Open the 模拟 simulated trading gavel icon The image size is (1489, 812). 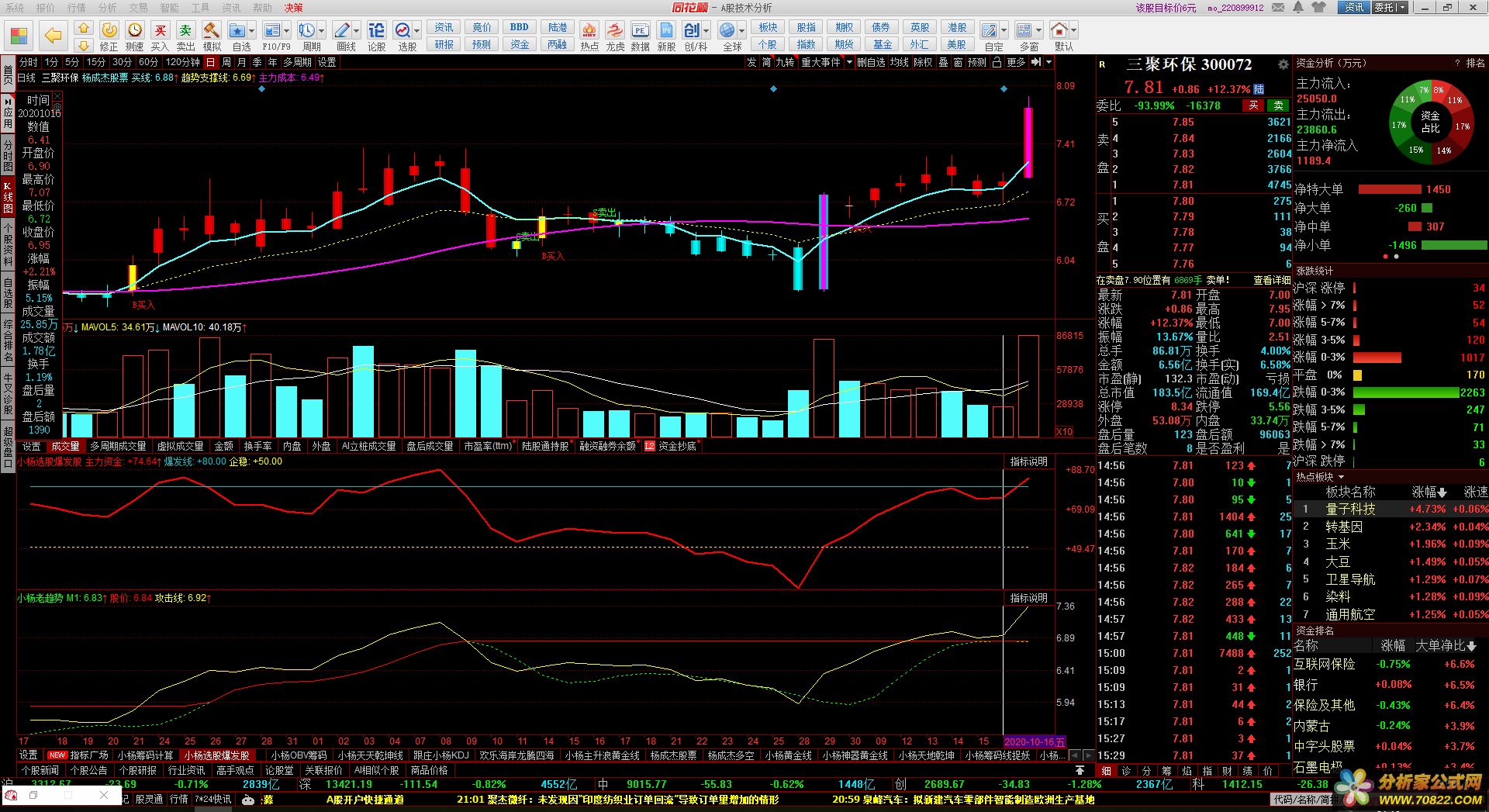[x=211, y=30]
